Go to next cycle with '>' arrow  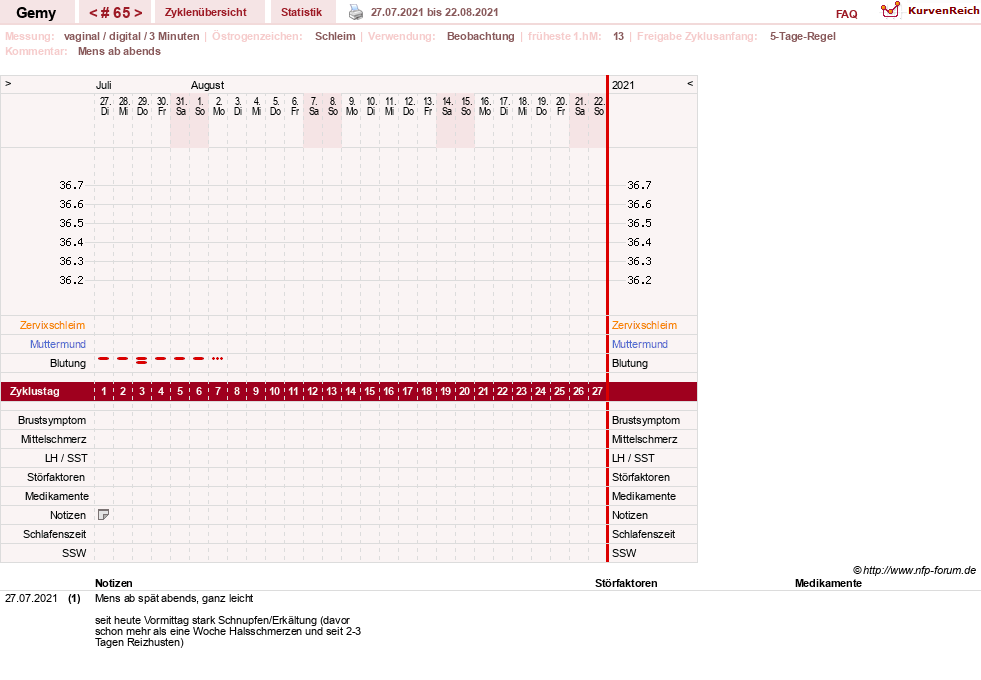coord(138,13)
